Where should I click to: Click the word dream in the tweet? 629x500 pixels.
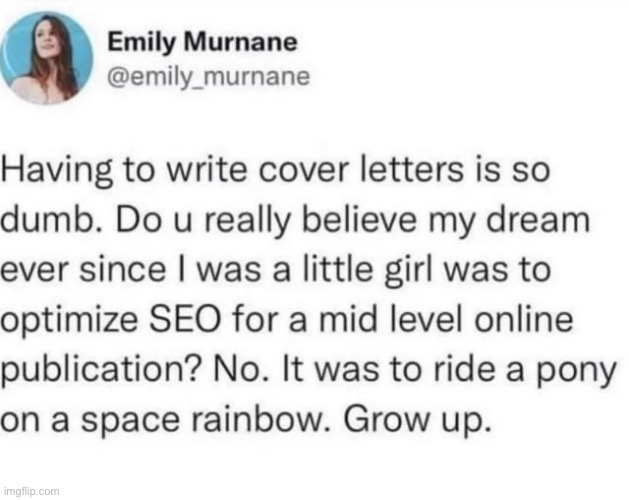point(538,220)
